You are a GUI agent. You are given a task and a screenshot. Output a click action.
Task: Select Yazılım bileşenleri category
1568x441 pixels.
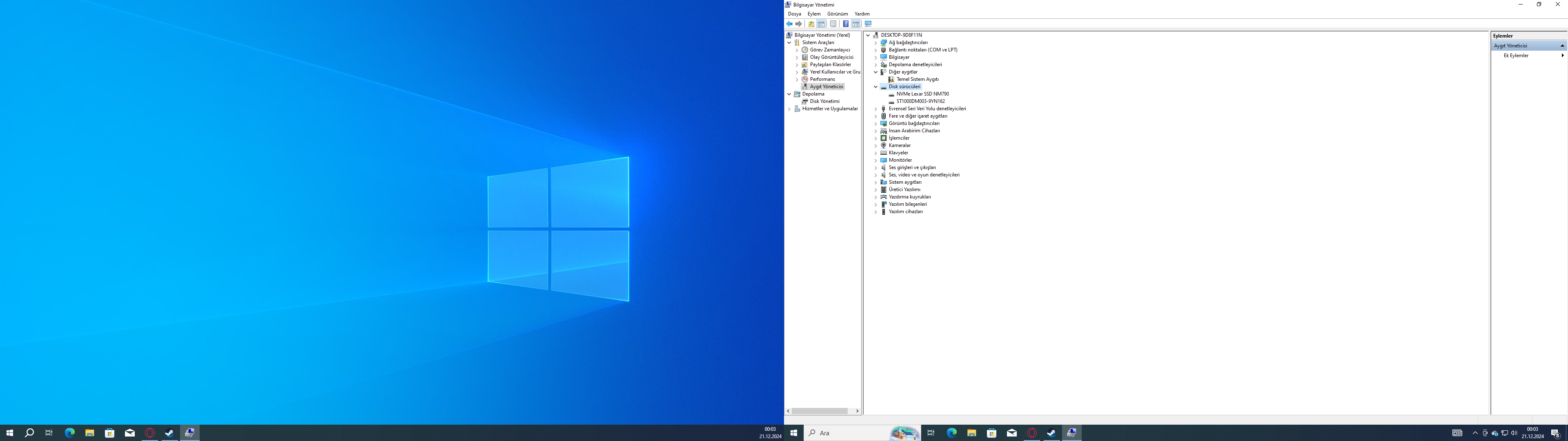(908, 204)
